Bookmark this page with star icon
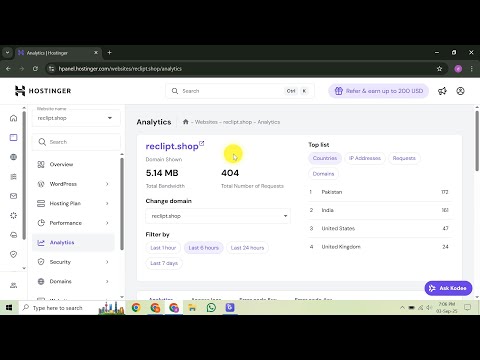Image resolution: width=480 pixels, height=360 pixels. click(x=439, y=69)
